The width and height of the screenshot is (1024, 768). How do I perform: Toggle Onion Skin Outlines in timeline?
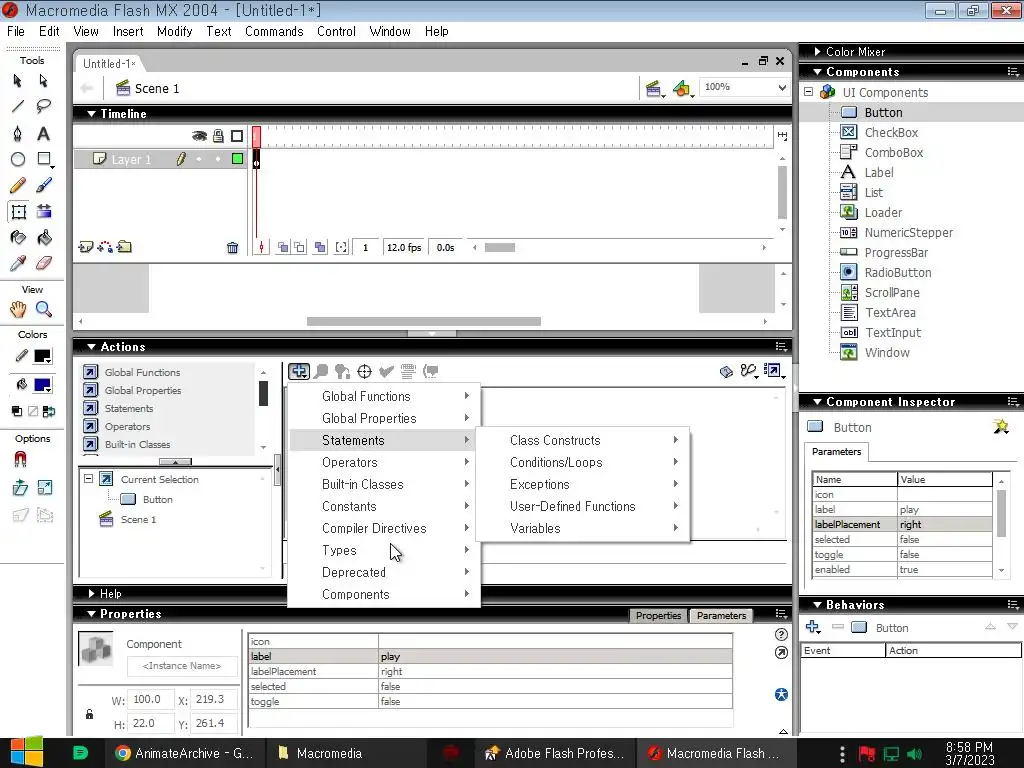299,248
